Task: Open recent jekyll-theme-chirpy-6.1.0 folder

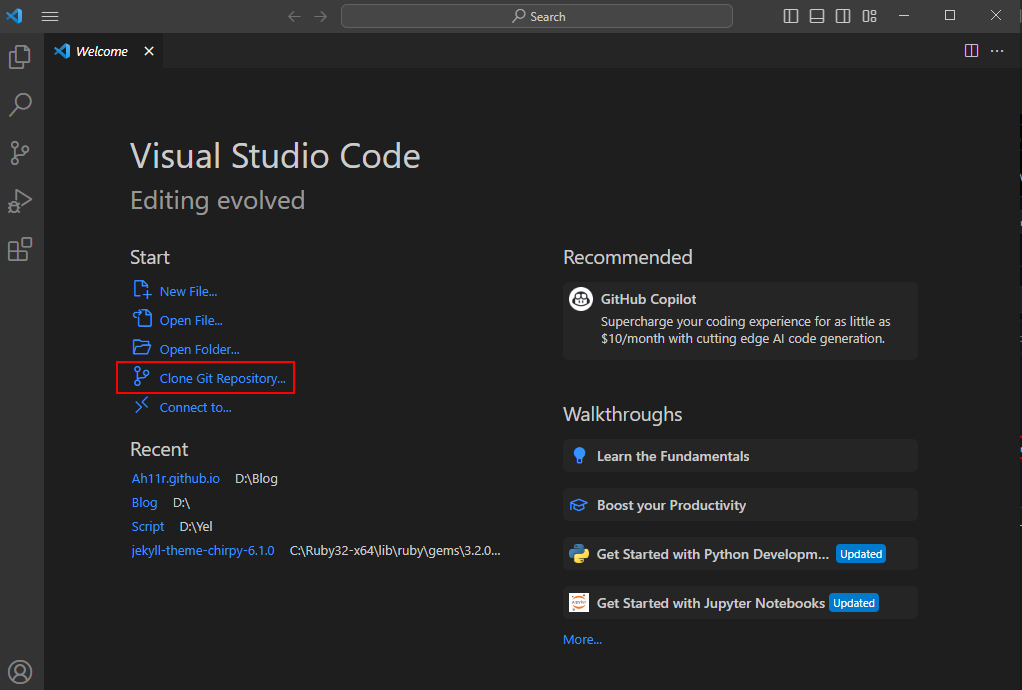Action: click(203, 551)
